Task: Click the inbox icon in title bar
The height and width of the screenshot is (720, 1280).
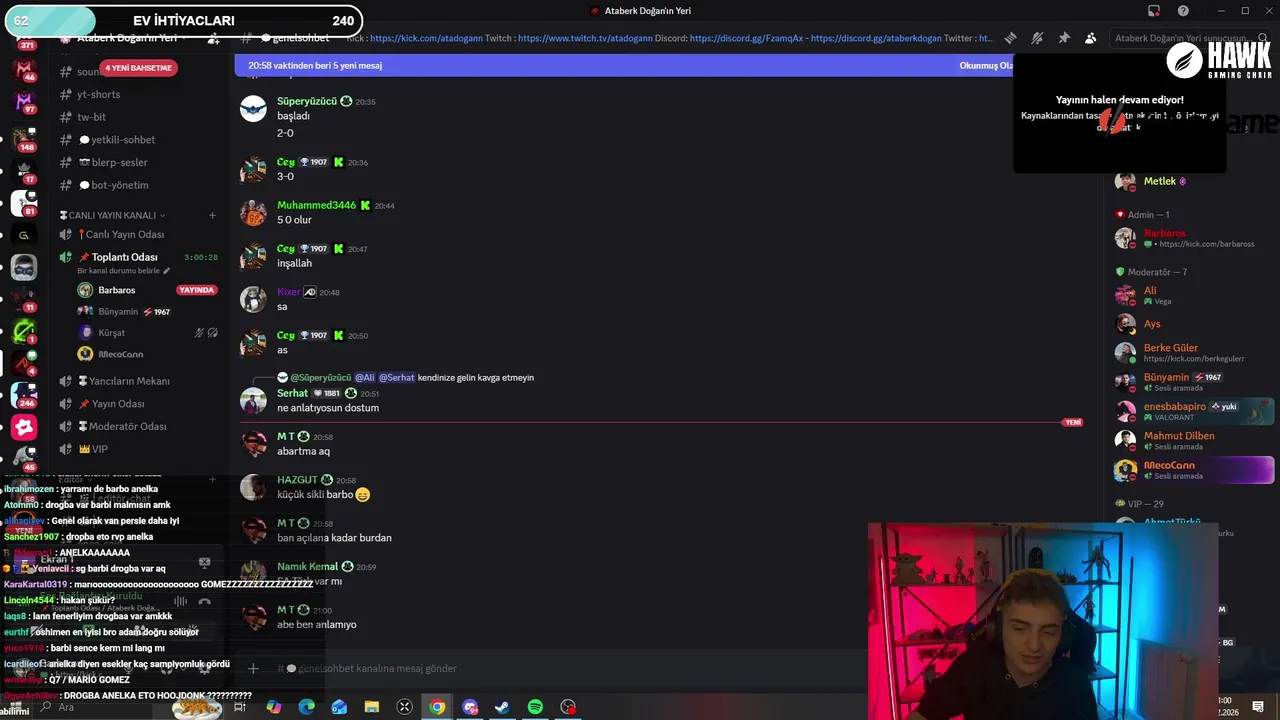Action: coord(1154,11)
